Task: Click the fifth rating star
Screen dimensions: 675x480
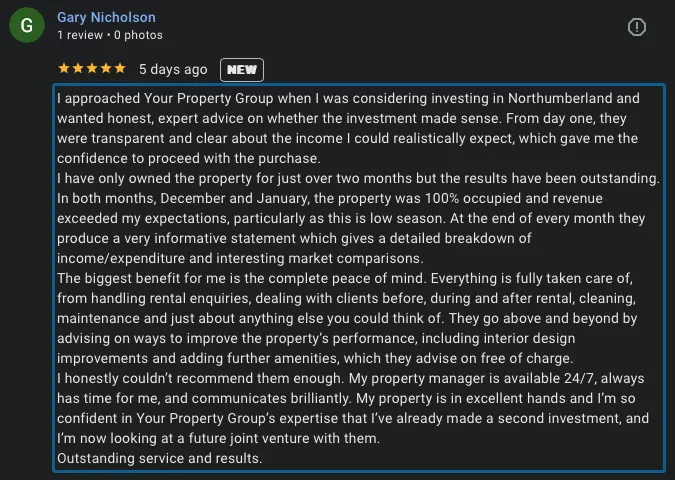Action: click(120, 68)
